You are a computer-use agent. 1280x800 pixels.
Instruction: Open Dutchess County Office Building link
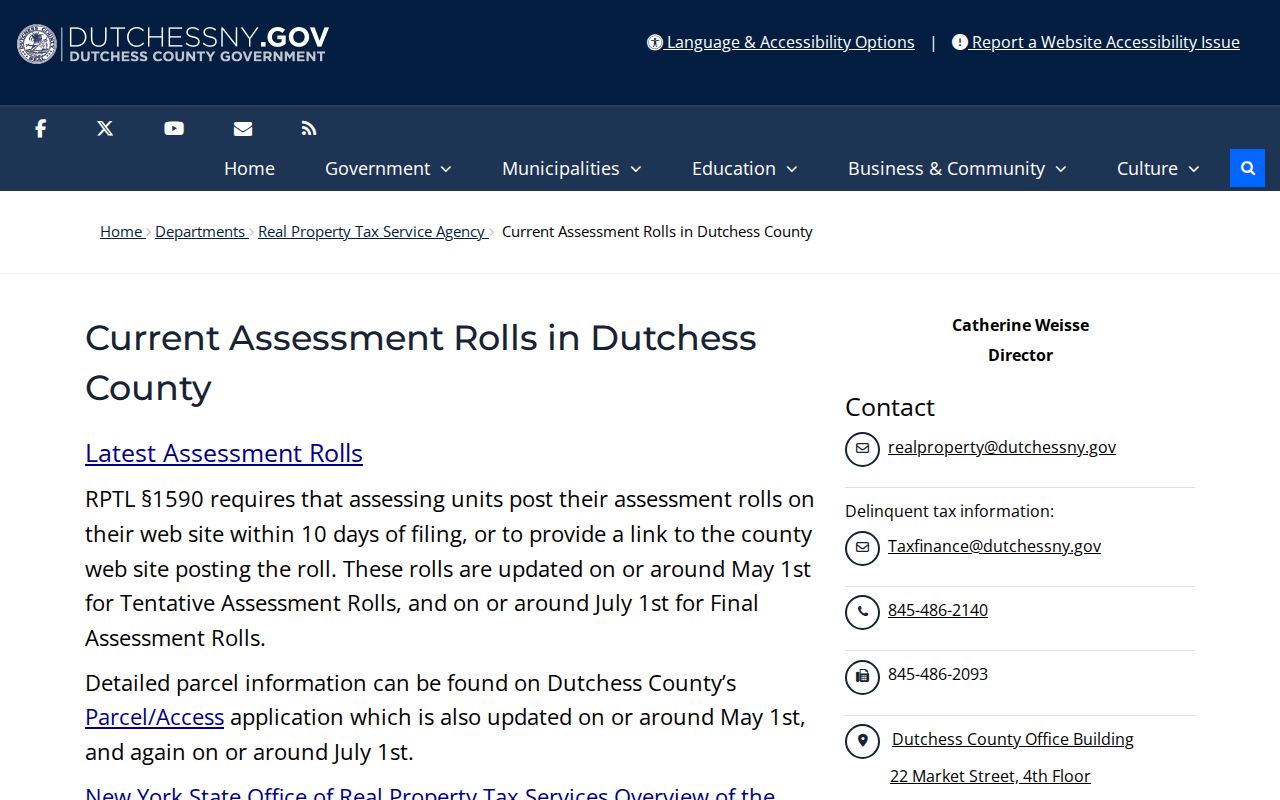[x=1013, y=739]
